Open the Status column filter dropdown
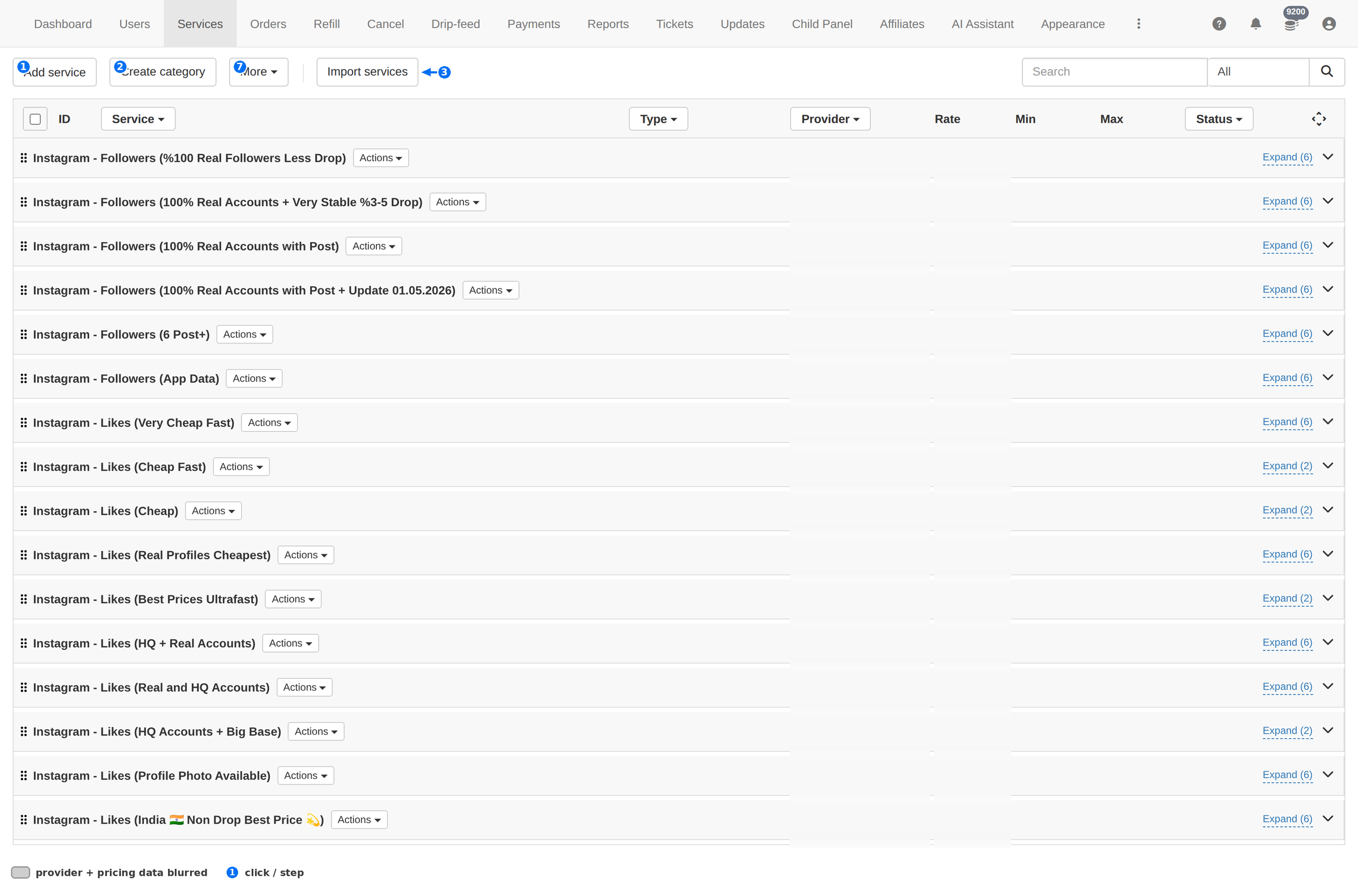Viewport: 1358px width, 896px height. (1219, 119)
